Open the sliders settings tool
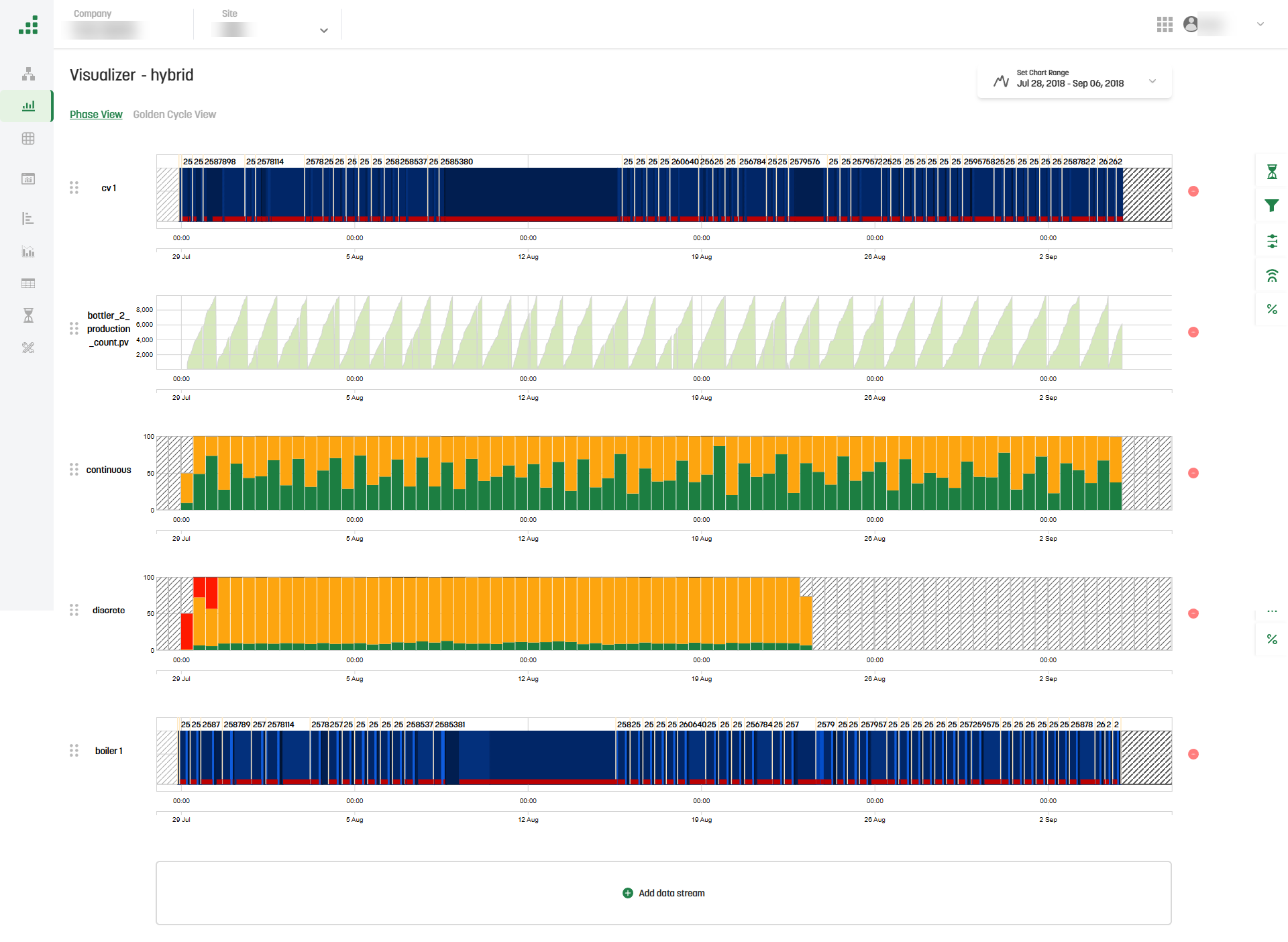 pos(1272,242)
